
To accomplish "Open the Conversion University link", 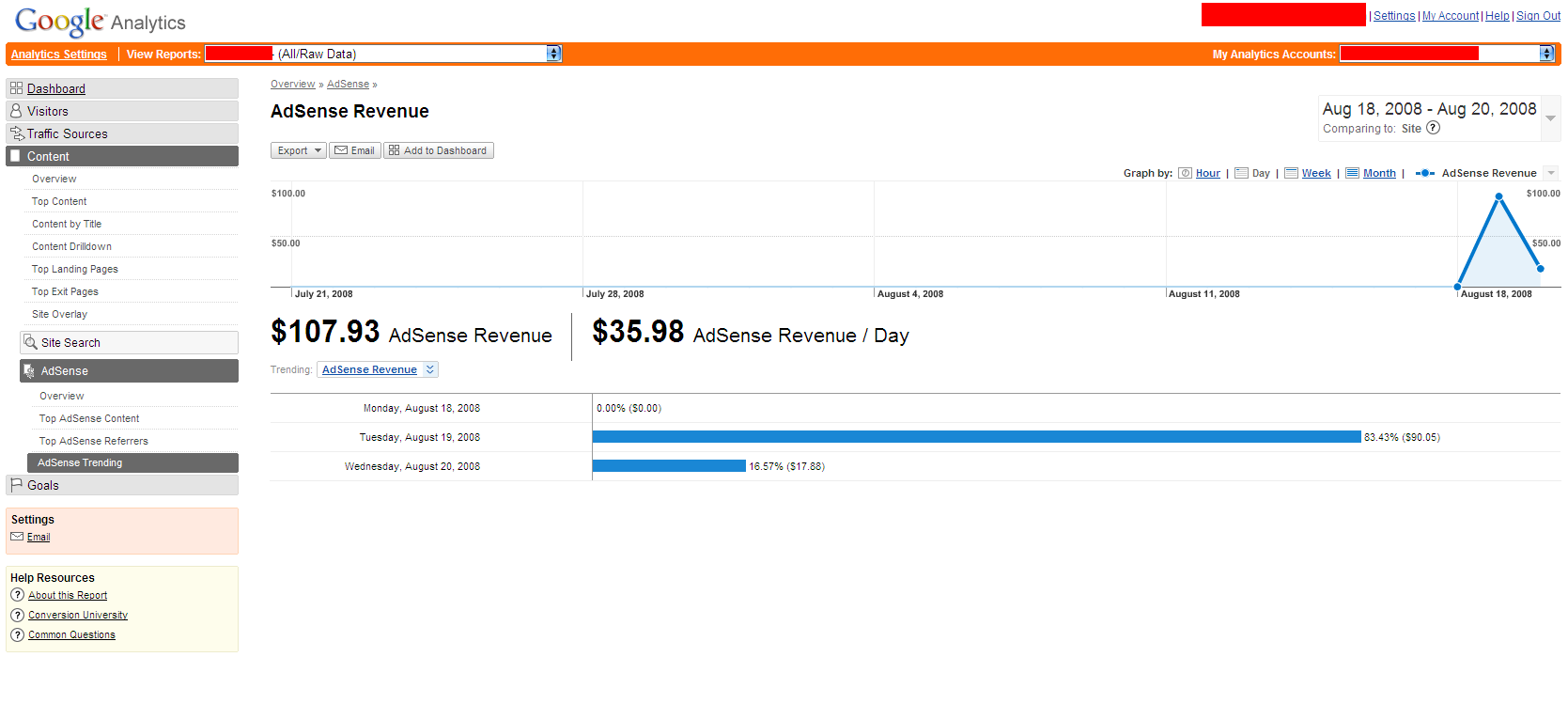I will (x=78, y=615).
